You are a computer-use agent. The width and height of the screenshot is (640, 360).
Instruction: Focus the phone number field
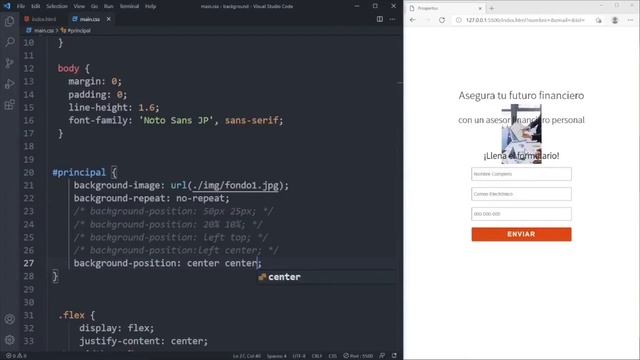point(521,214)
